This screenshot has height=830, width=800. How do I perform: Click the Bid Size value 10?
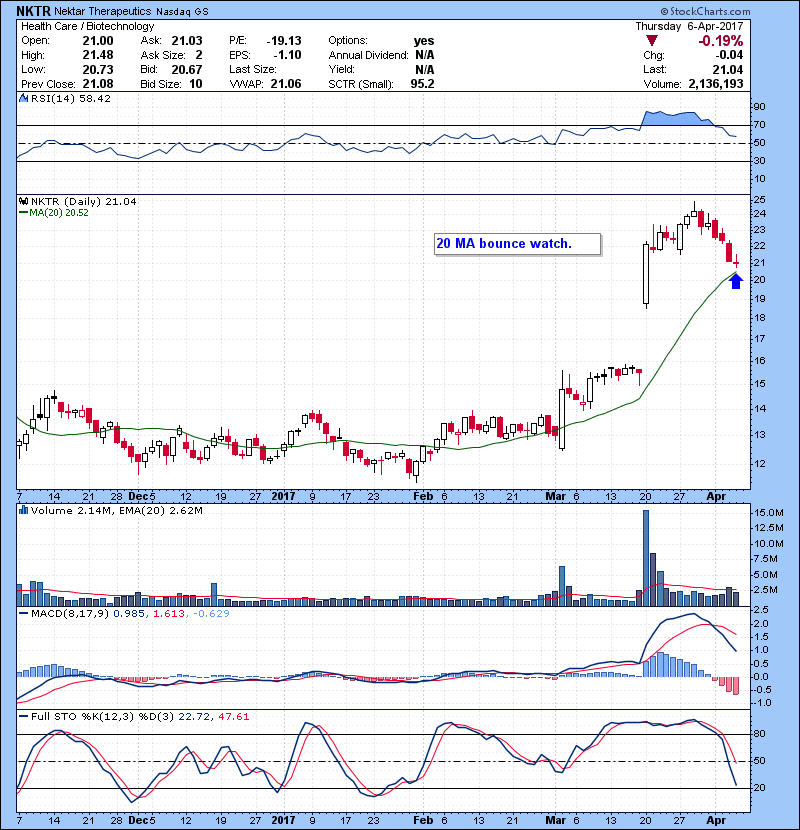(196, 84)
